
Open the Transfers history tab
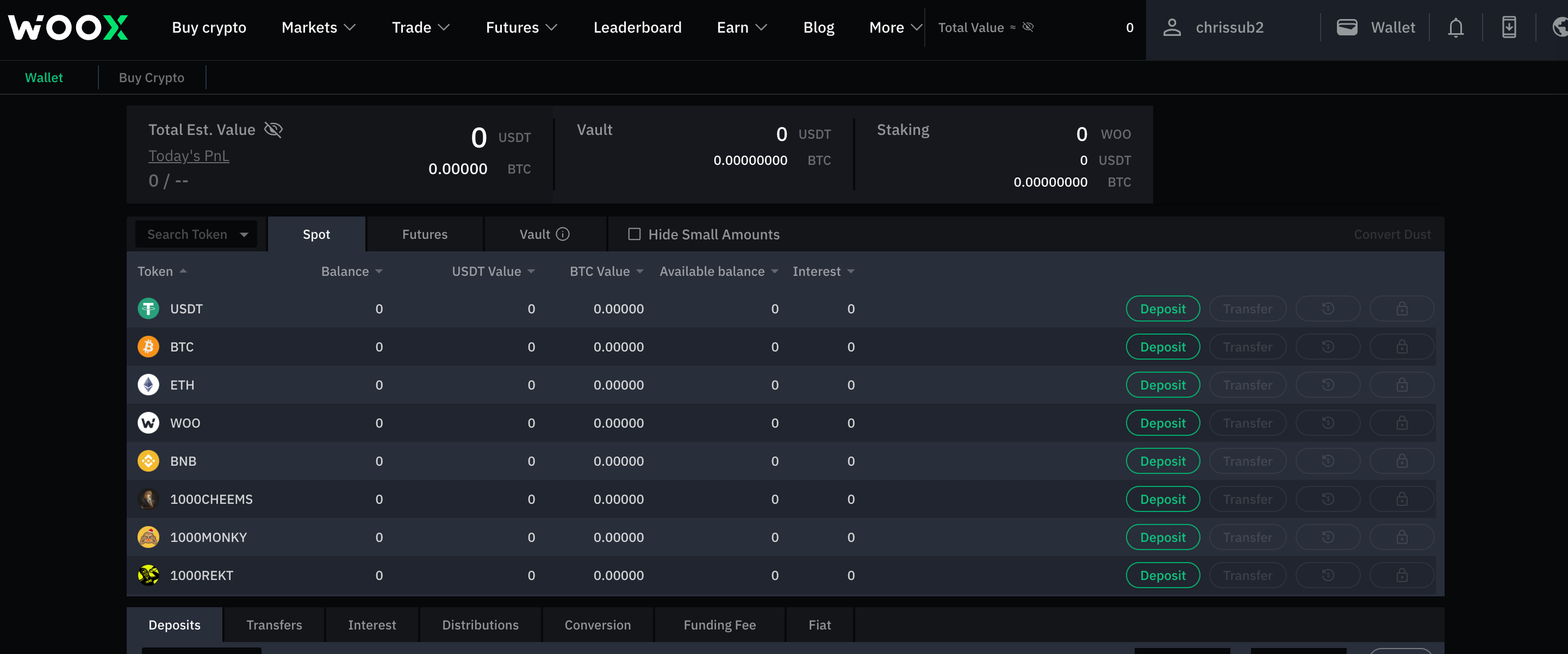point(274,625)
